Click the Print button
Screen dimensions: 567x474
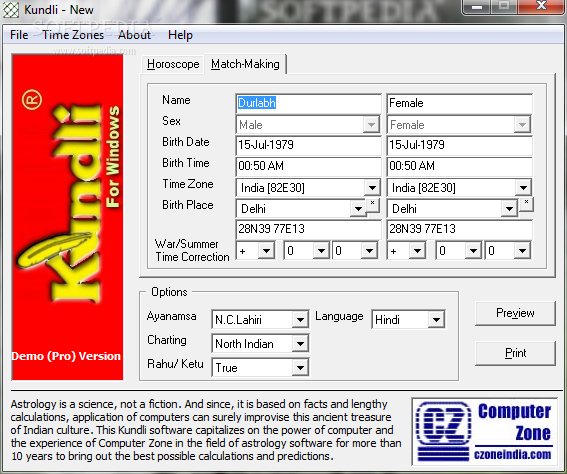pos(515,353)
